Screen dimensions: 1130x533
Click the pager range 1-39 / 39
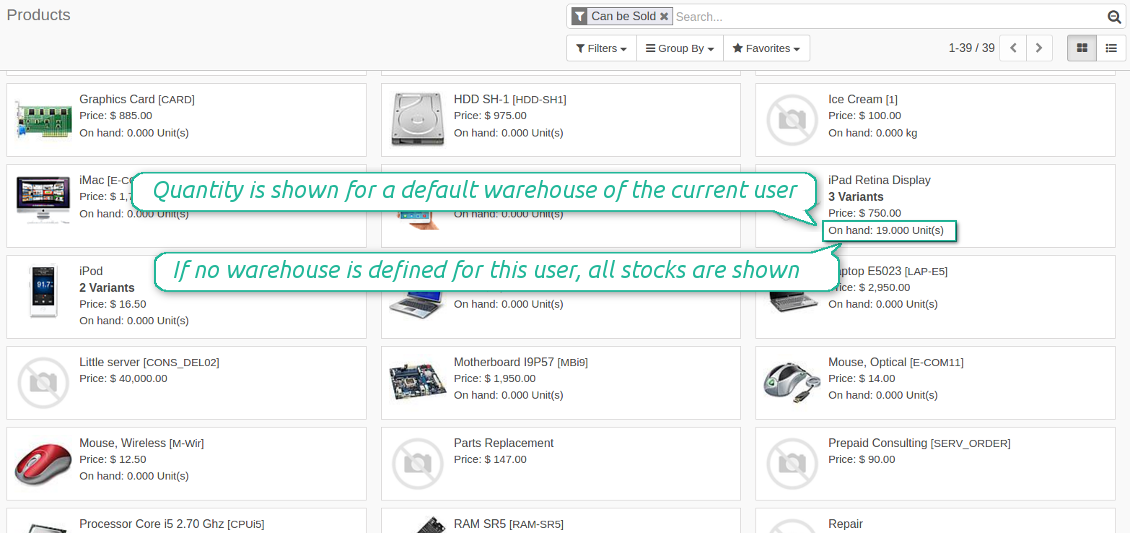971,48
